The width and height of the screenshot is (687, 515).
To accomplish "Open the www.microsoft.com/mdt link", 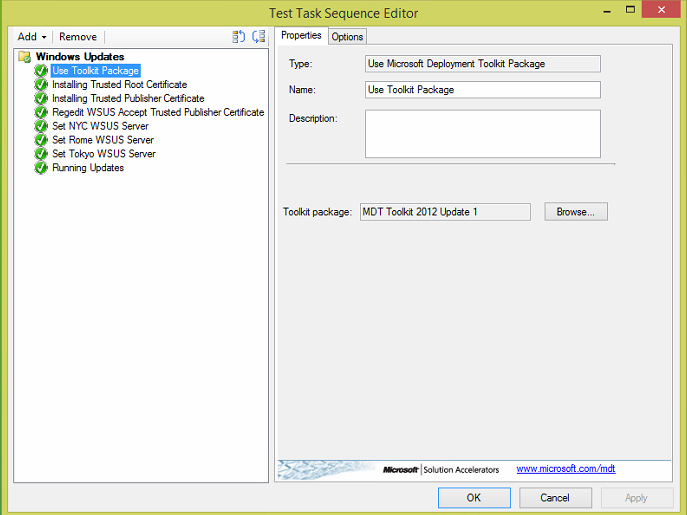I will click(x=566, y=469).
